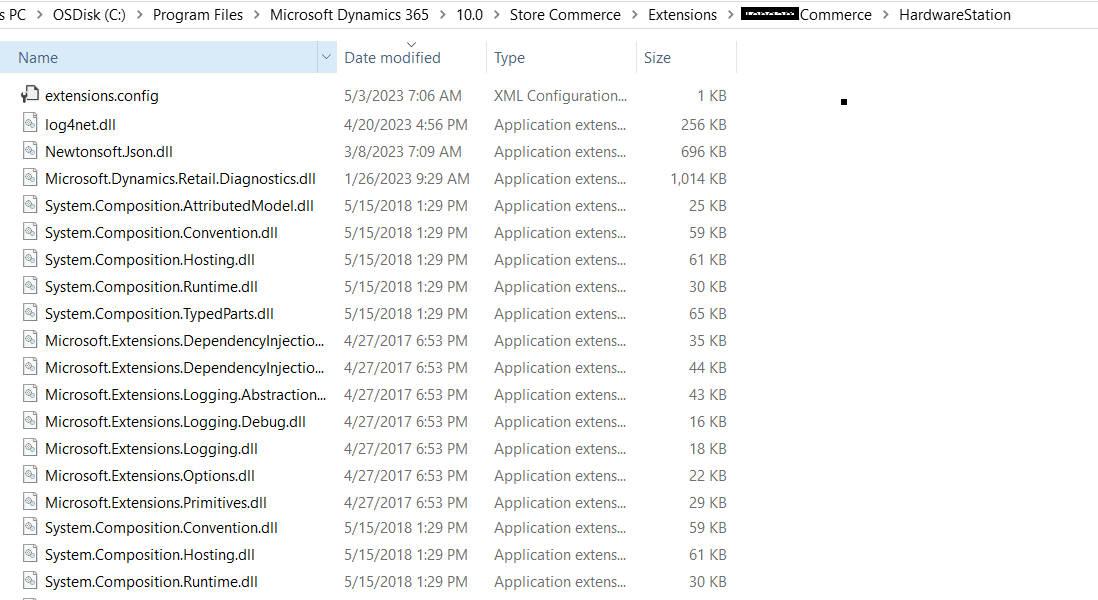Expand the chevron after Extensions in the path
This screenshot has height=600, width=1098.
(x=730, y=15)
